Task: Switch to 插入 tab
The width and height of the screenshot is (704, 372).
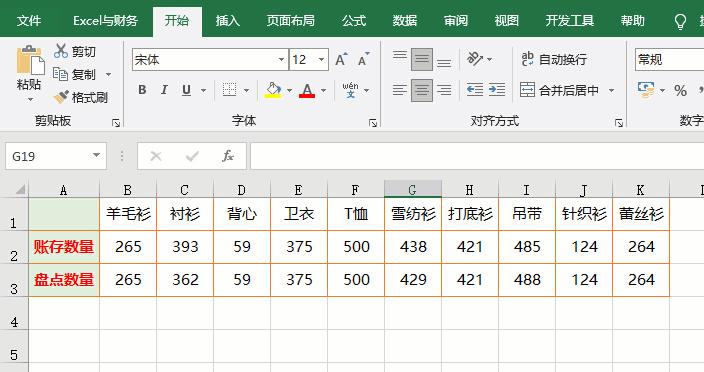Action: pyautogui.click(x=227, y=21)
